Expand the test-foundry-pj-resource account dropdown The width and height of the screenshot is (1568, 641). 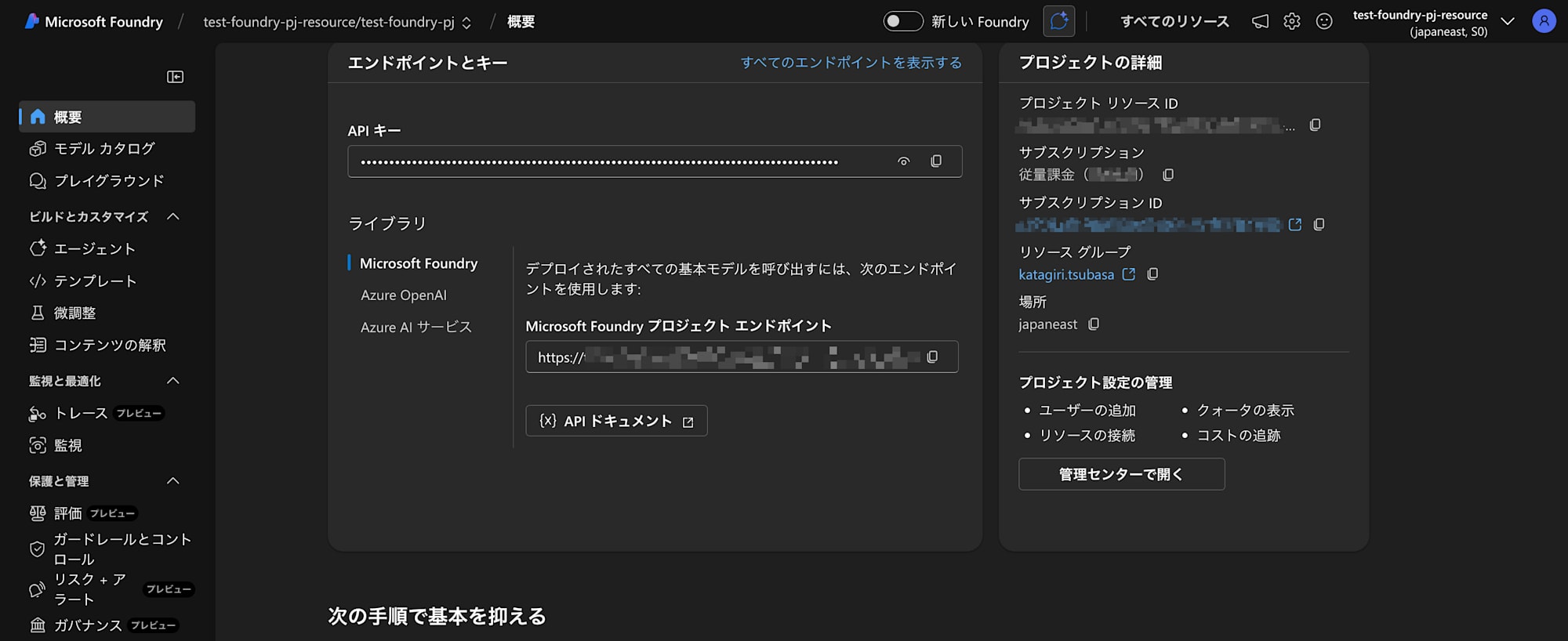pyautogui.click(x=1507, y=22)
